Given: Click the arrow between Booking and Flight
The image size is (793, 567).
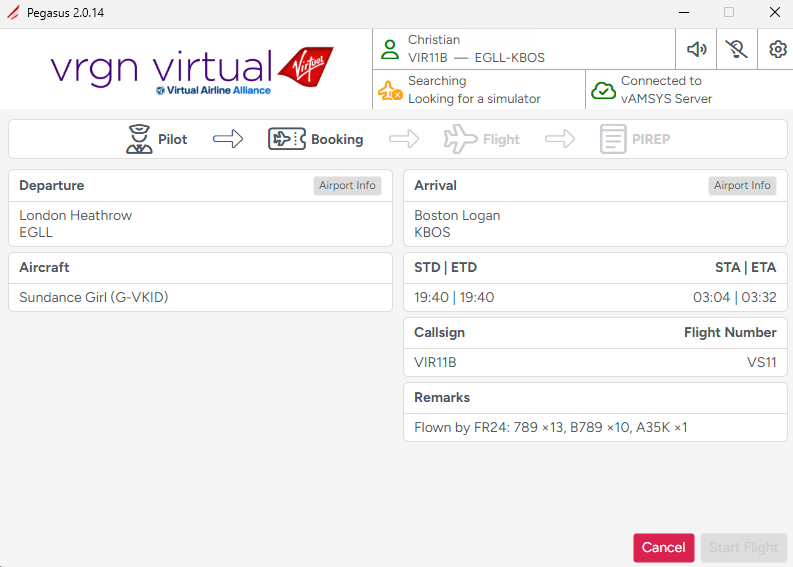Looking at the screenshot, I should pos(404,139).
